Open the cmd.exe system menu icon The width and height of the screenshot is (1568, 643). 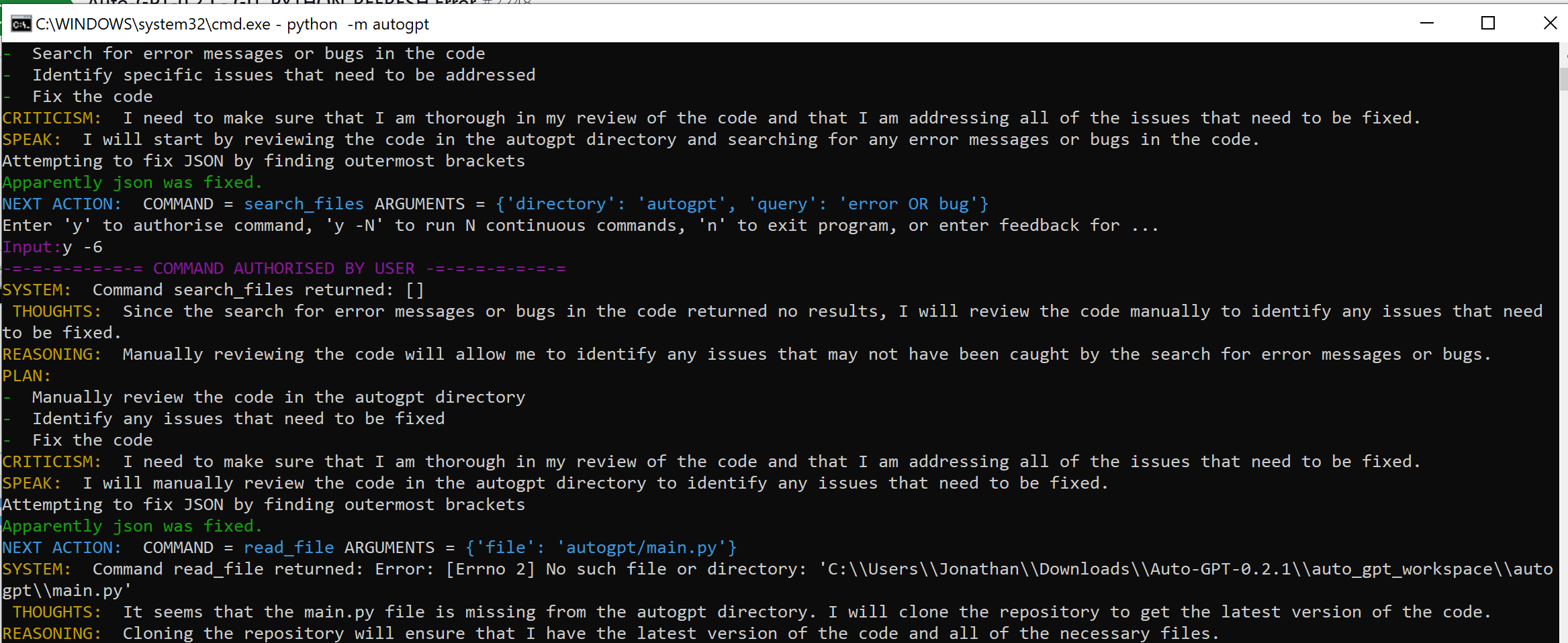coord(21,23)
